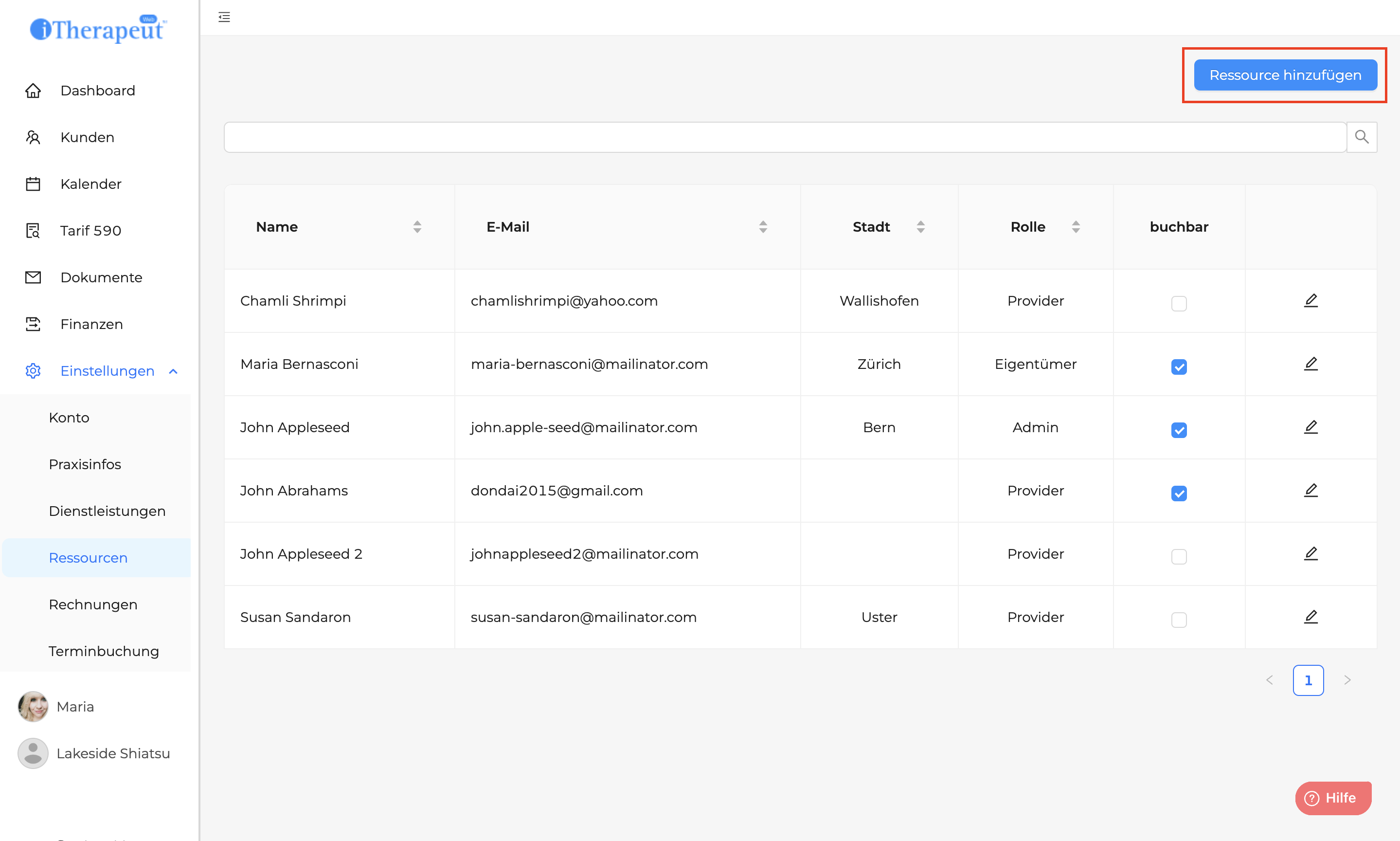
Task: Open the Hilfe help button
Action: pyautogui.click(x=1333, y=797)
